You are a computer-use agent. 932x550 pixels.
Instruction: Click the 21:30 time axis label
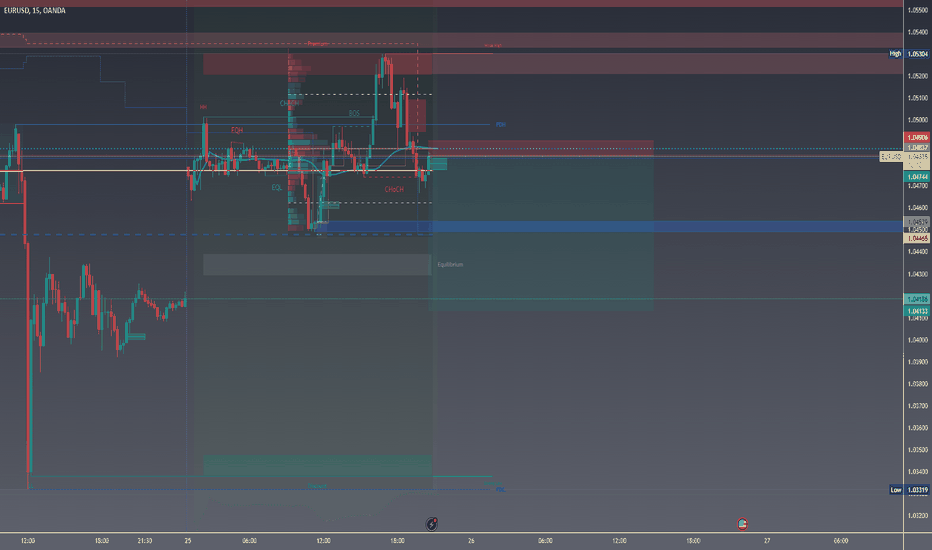click(x=144, y=541)
